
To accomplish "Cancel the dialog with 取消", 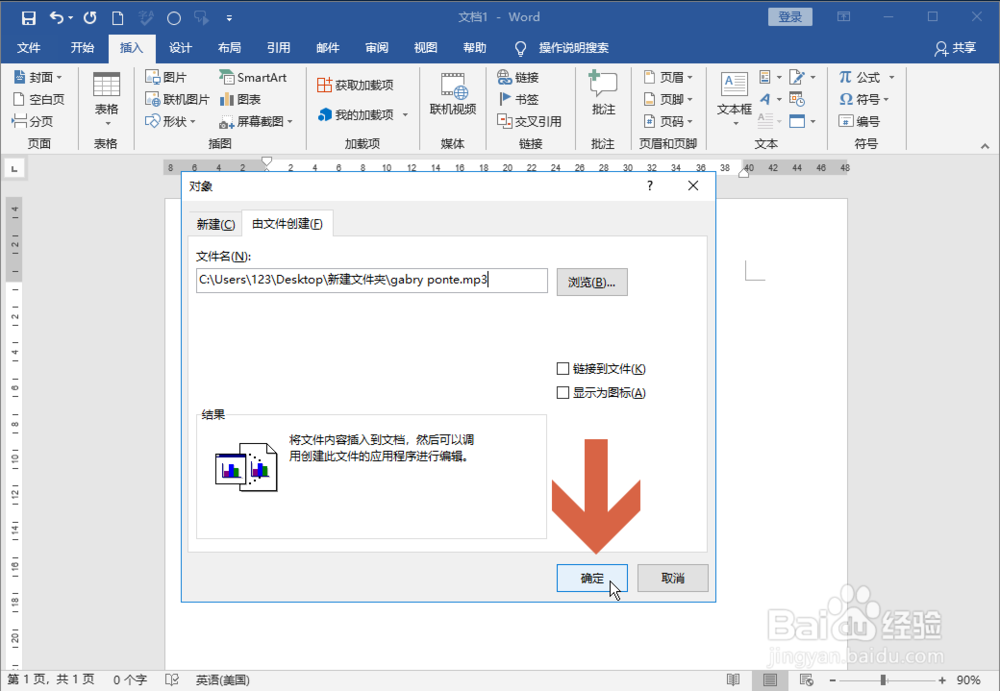I will 673,578.
